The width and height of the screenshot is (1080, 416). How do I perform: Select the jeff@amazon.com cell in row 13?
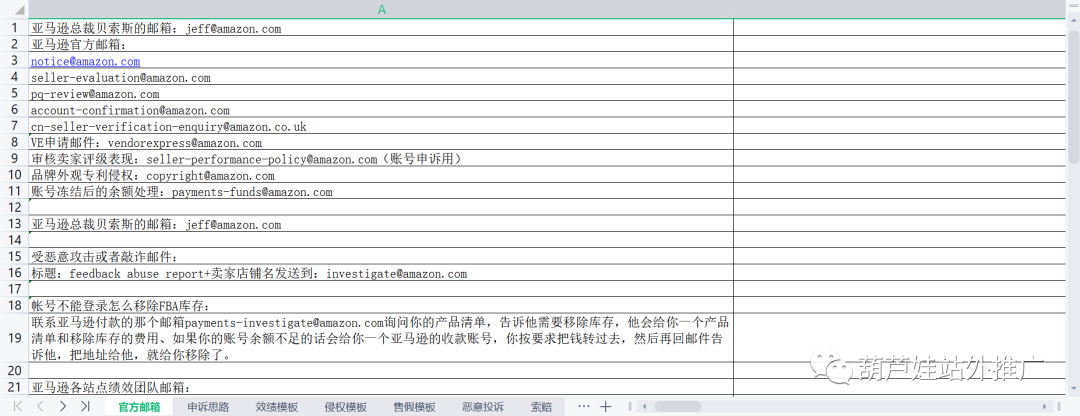click(x=382, y=225)
